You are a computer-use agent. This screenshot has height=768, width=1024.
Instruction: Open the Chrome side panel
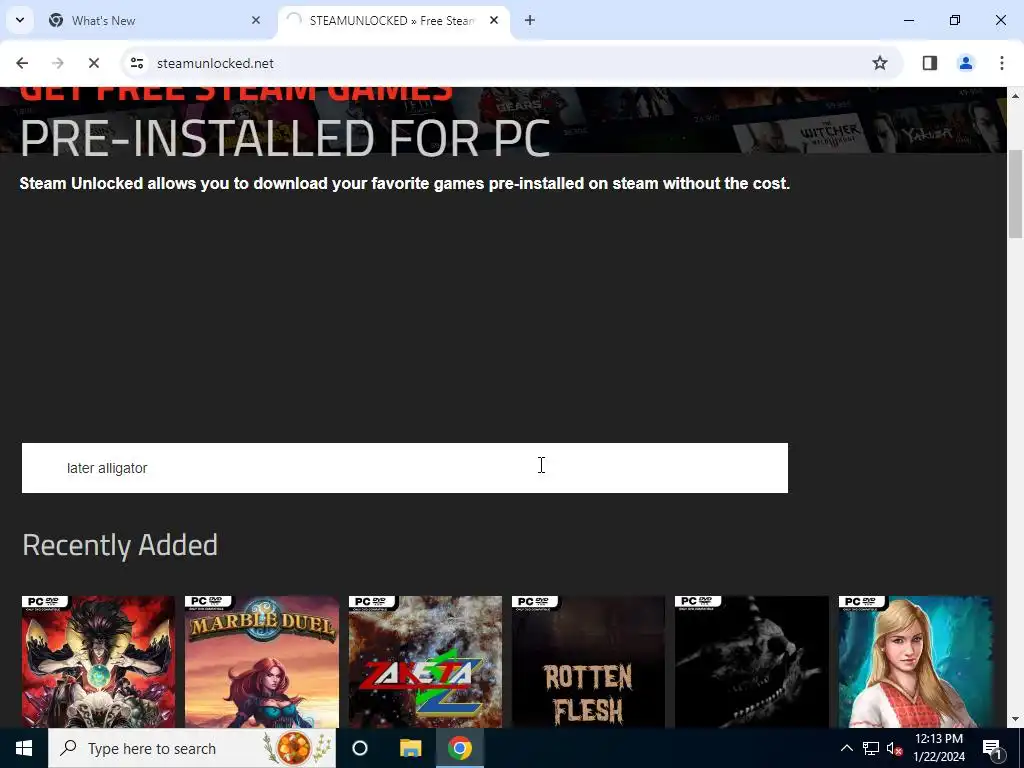pos(930,63)
